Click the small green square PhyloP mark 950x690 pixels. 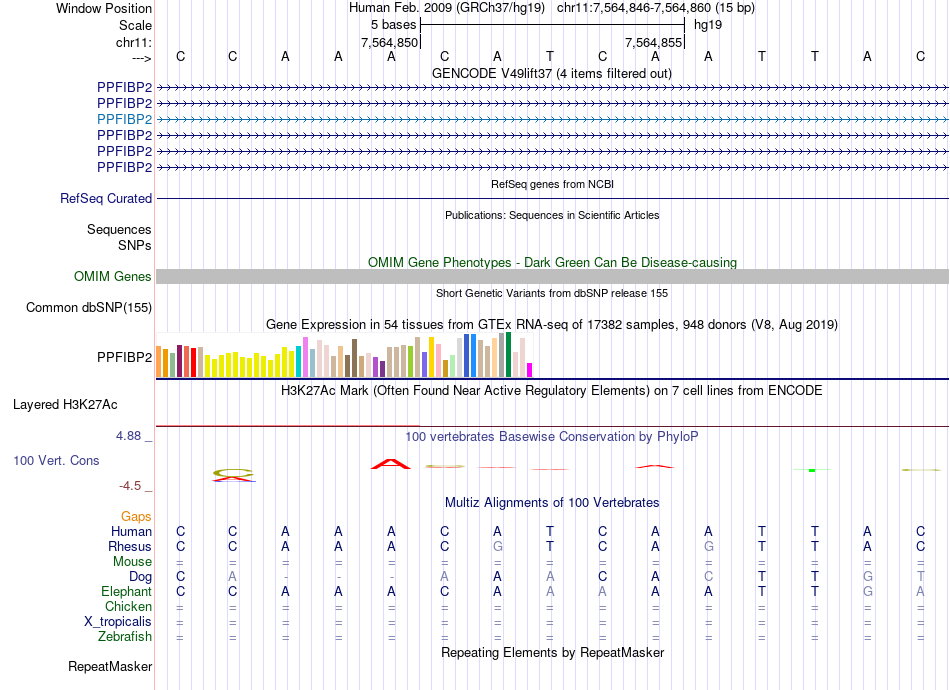tap(812, 470)
